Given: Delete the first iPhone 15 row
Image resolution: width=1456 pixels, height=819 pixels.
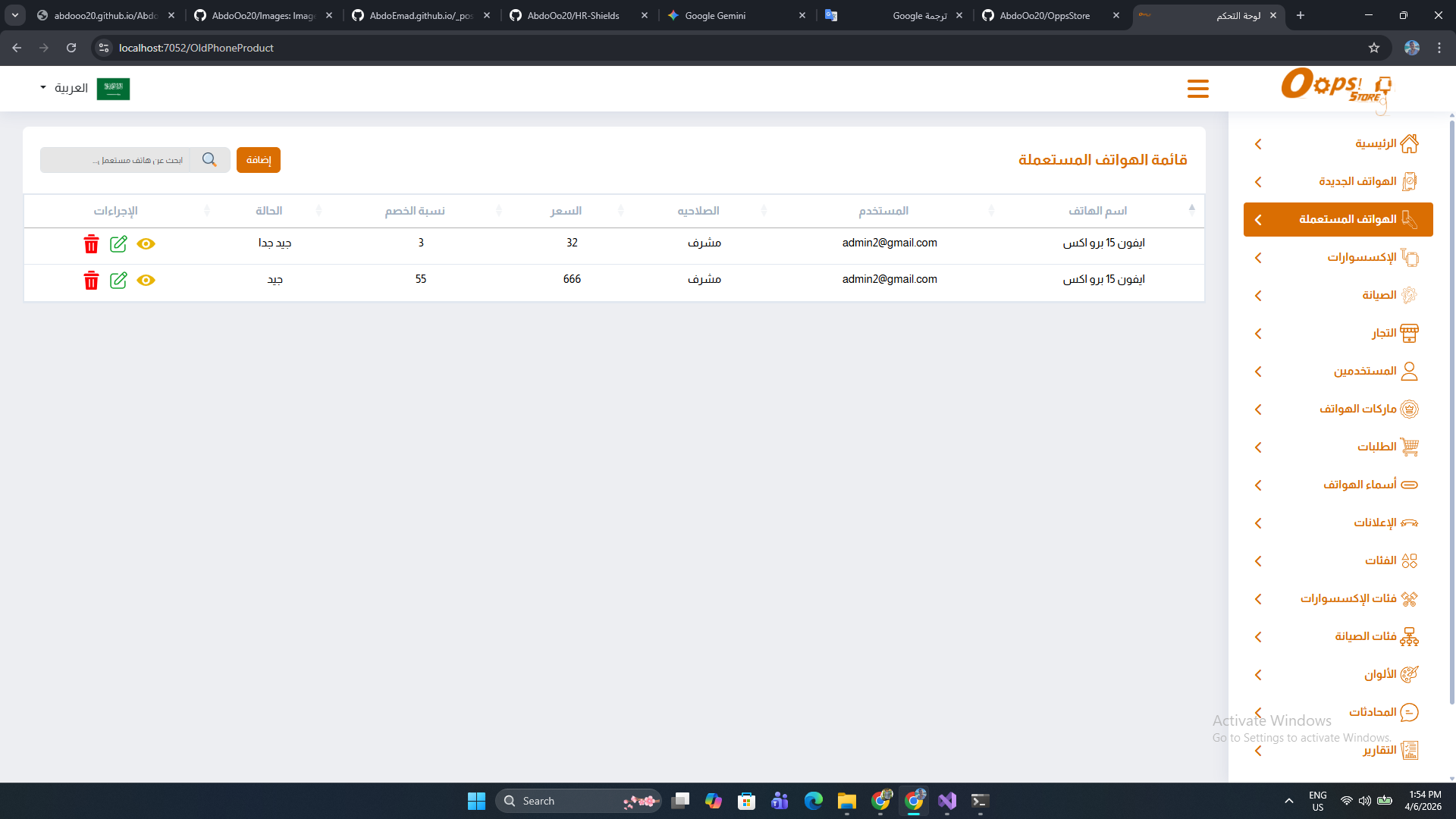Looking at the screenshot, I should [x=91, y=243].
